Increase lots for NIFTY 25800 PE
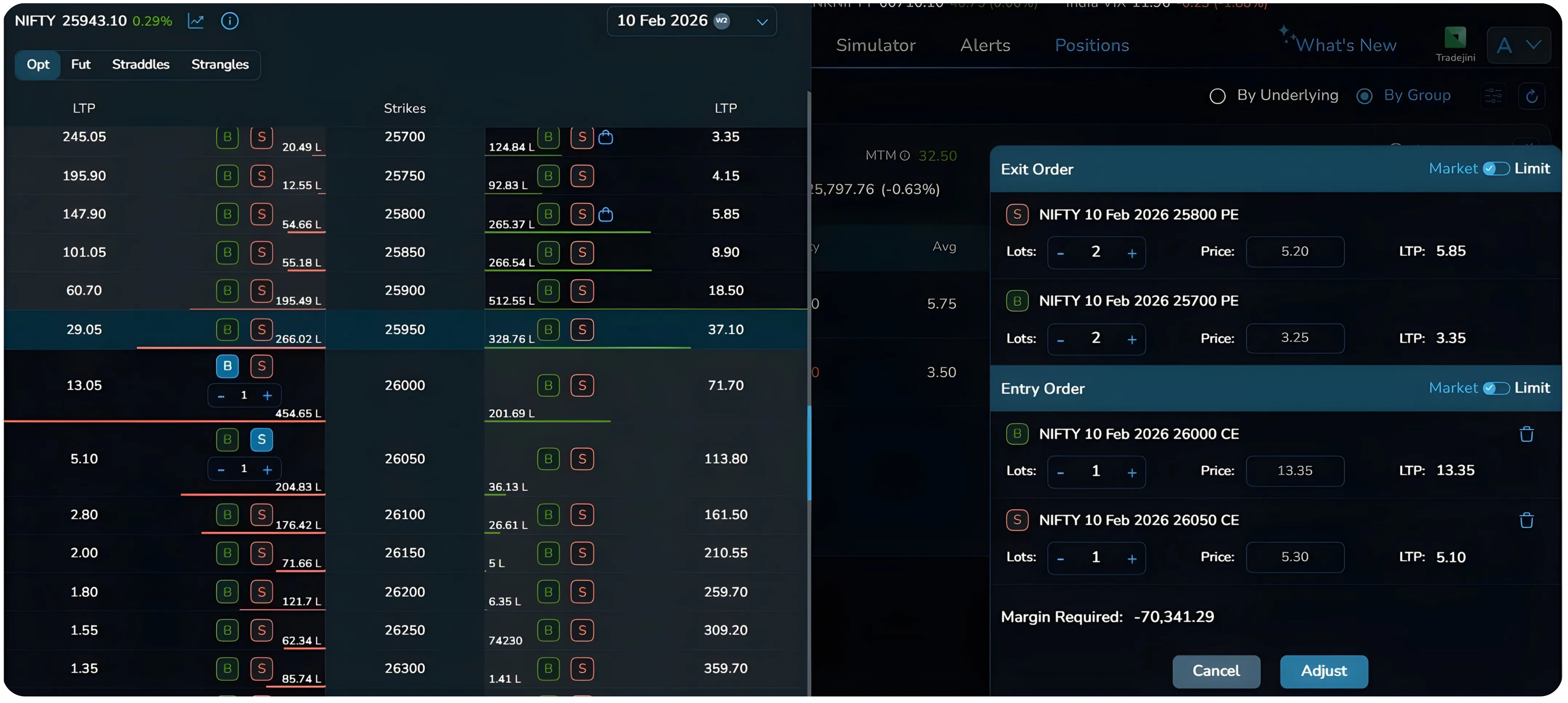The height and width of the screenshot is (703, 1568). [1133, 252]
